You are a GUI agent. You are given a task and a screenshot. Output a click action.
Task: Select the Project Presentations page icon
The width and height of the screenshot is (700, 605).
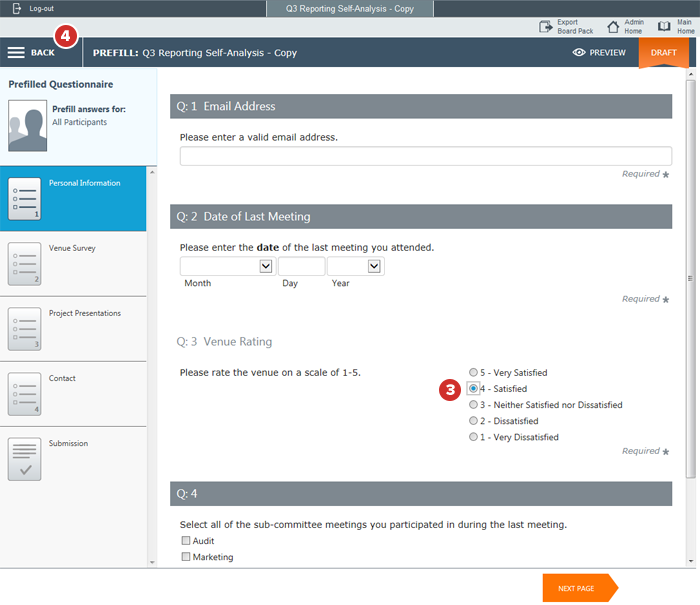coord(24,329)
